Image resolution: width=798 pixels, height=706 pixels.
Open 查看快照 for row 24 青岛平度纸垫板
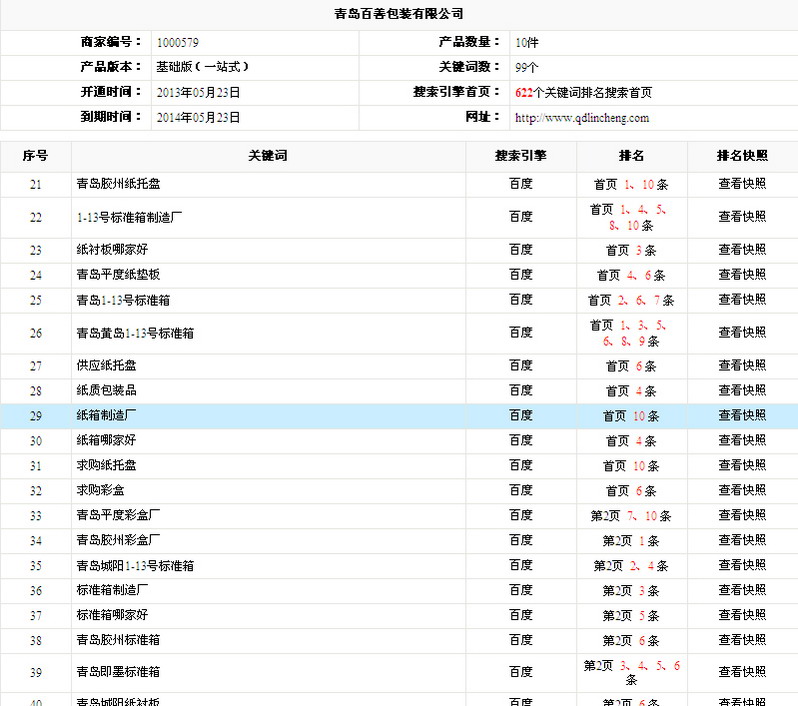coord(742,275)
